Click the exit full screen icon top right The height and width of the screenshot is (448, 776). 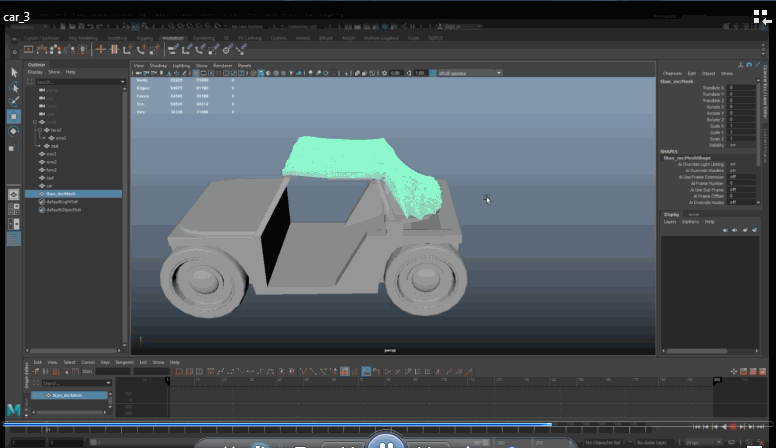tap(762, 17)
